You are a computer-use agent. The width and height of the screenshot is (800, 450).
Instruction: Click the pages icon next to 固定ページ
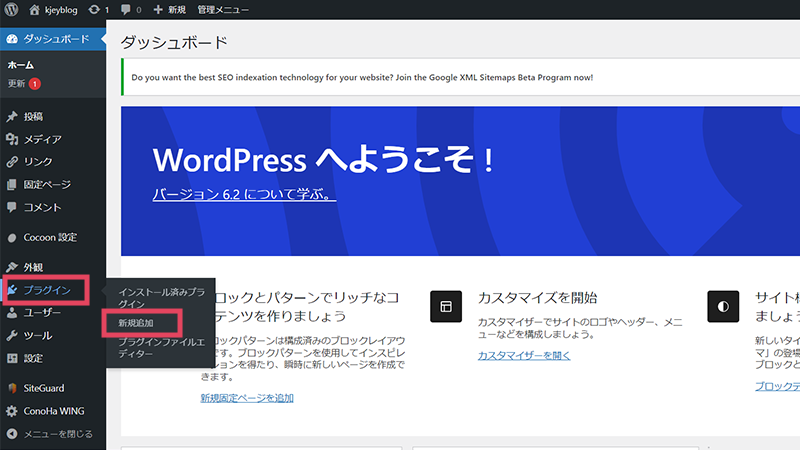click(12, 185)
